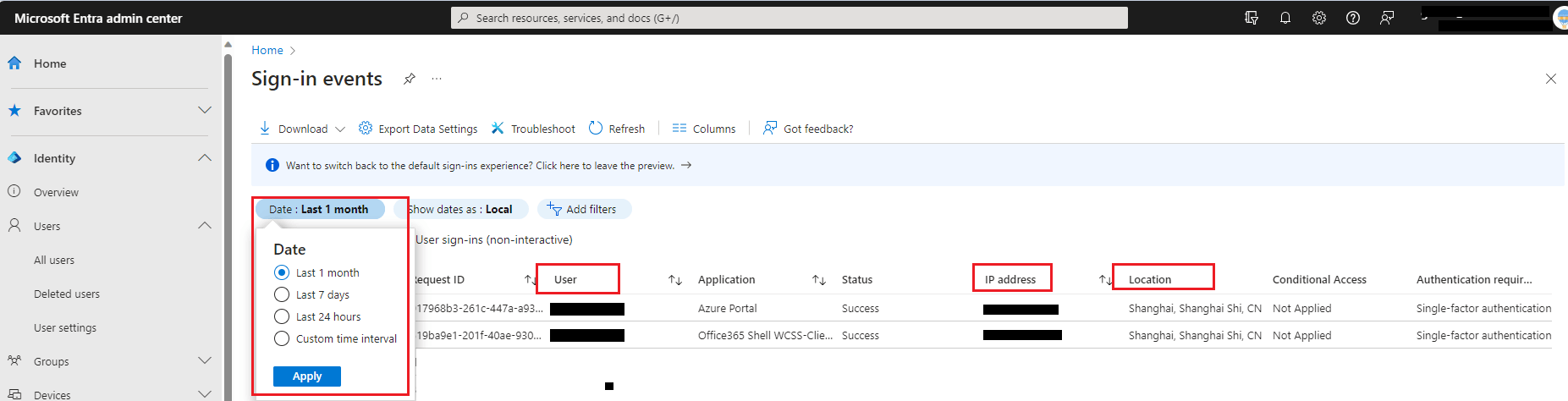1568x401 pixels.
Task: Select Last 24 hours radio button
Action: tap(282, 316)
